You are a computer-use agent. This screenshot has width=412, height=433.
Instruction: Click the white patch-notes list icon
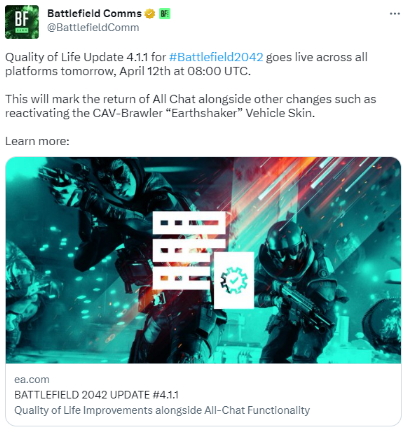click(189, 250)
